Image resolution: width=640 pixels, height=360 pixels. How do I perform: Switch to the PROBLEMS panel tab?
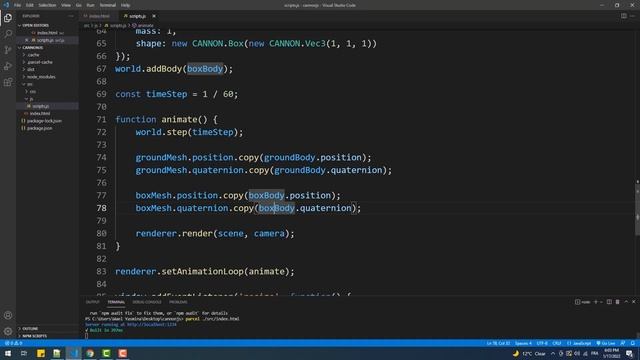178,302
